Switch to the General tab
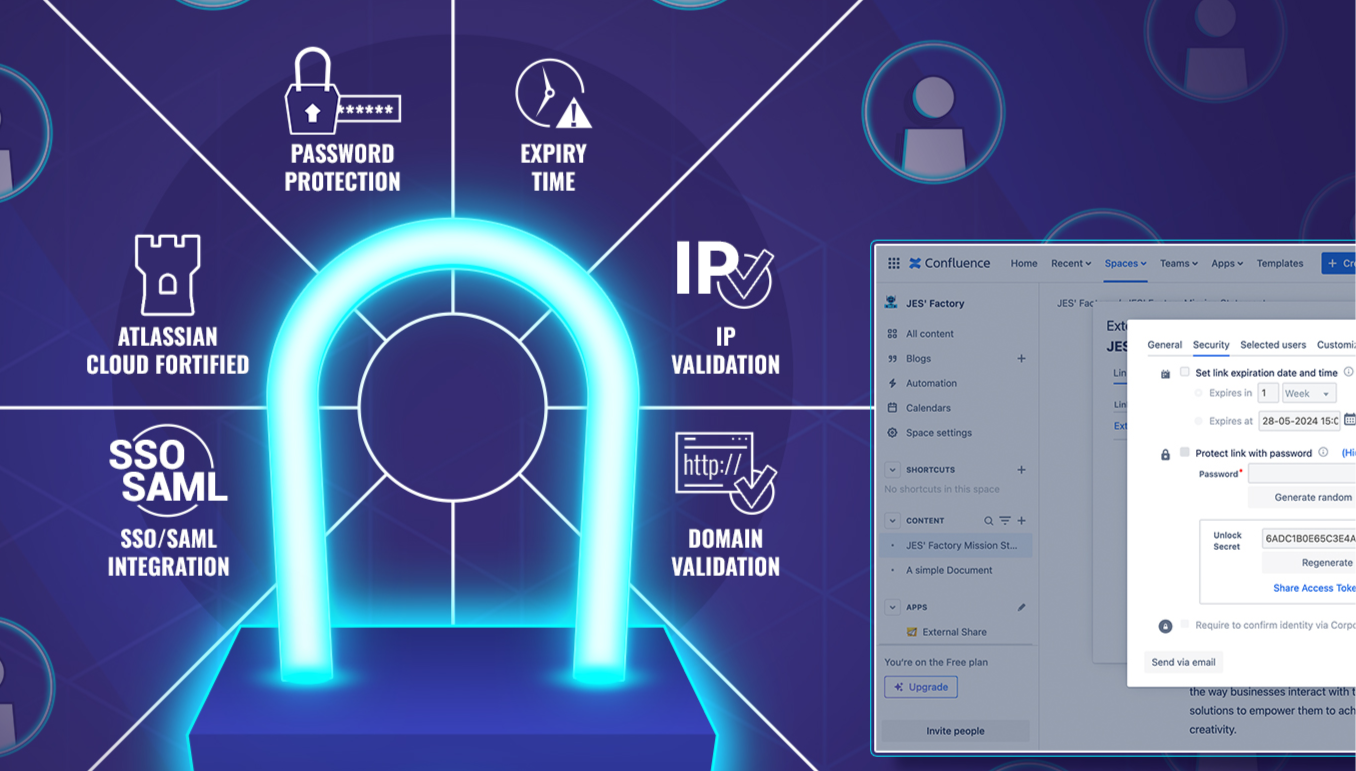This screenshot has width=1356, height=771. pos(1164,345)
